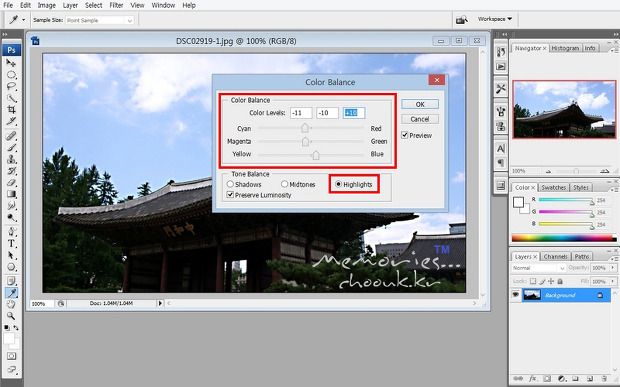Select the Type tool
This screenshot has width=620, height=387.
point(11,244)
